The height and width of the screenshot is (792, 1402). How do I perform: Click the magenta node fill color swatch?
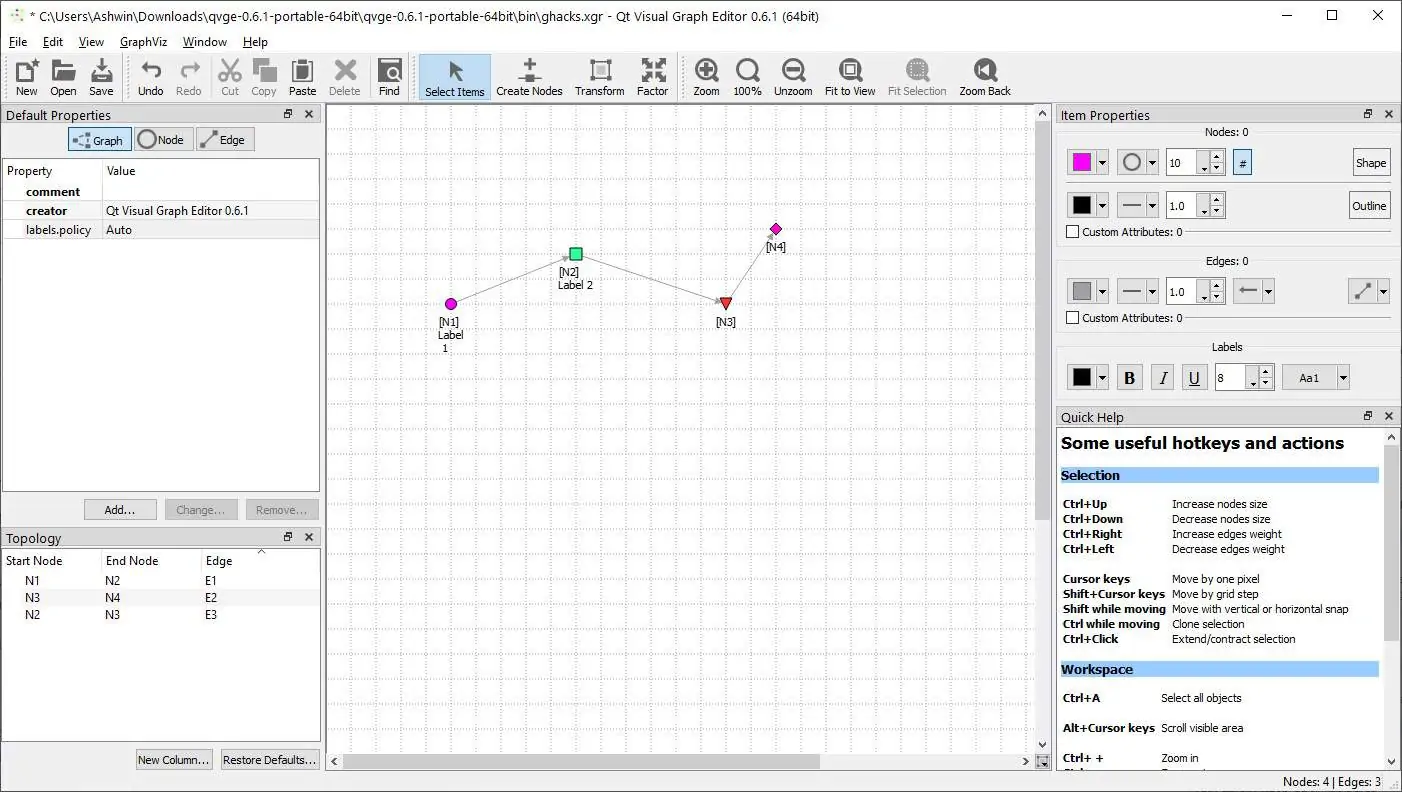tap(1082, 163)
